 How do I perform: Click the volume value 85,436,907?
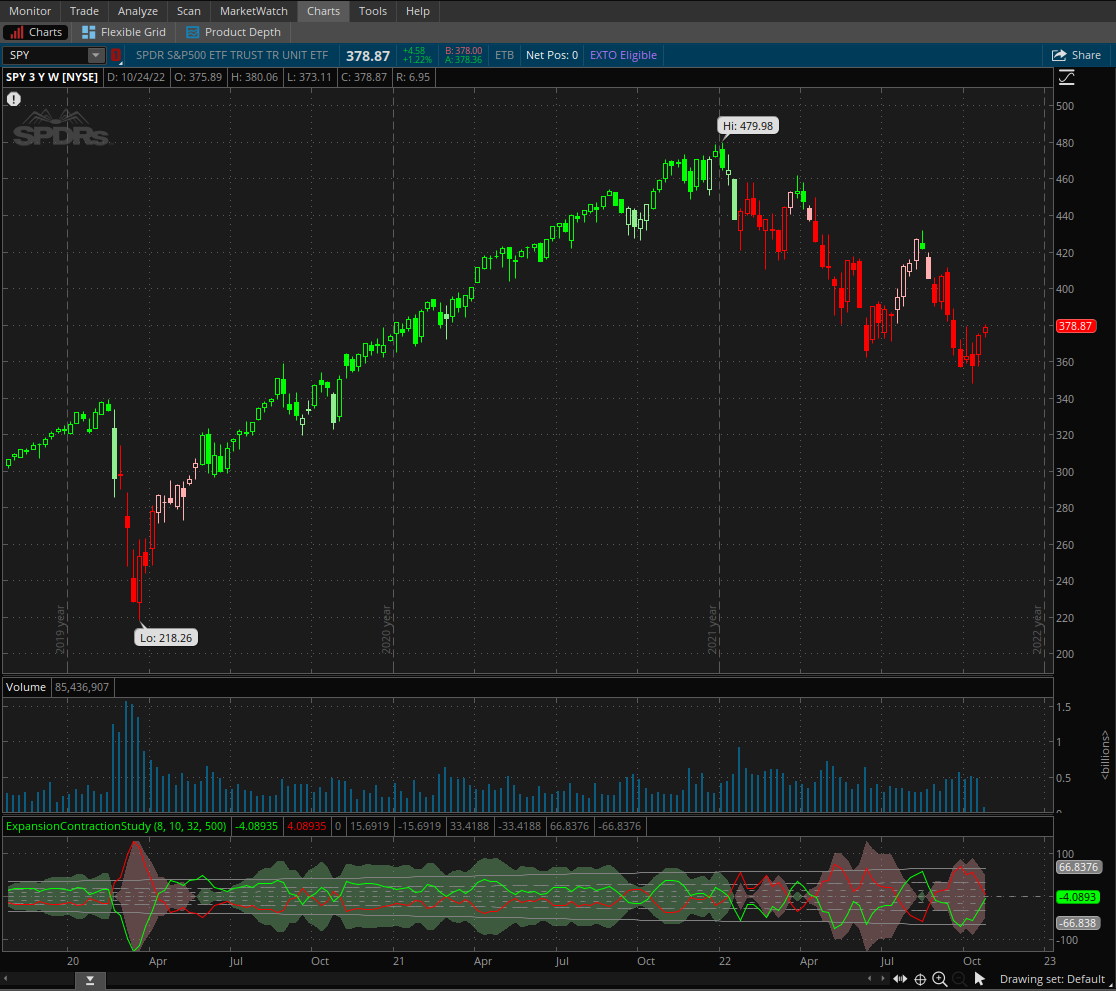pyautogui.click(x=82, y=687)
